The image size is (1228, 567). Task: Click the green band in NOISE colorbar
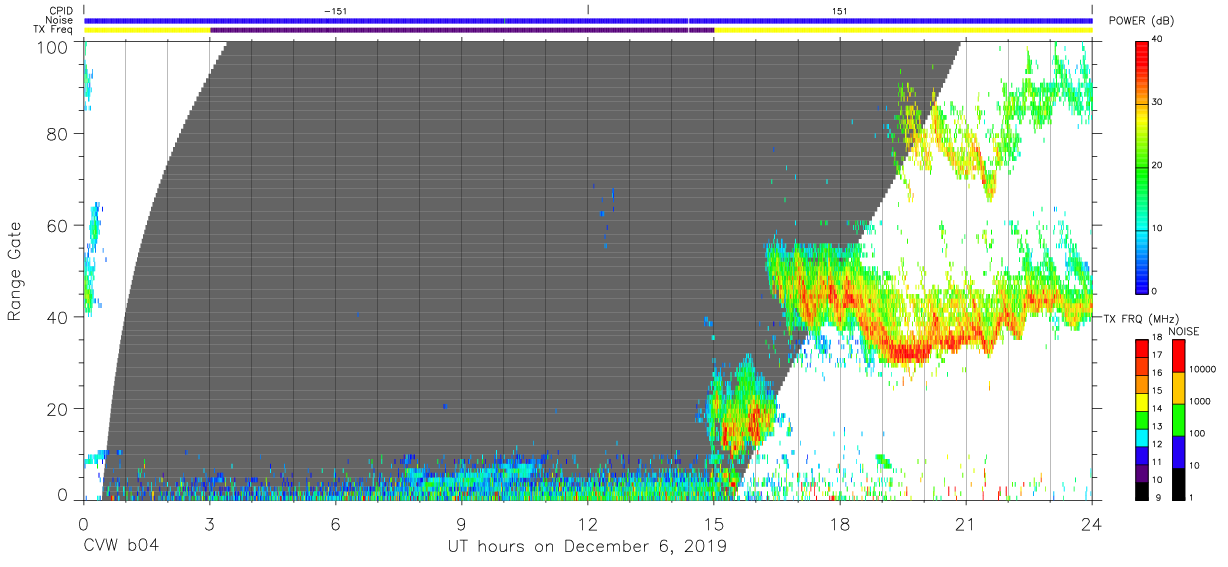point(1178,419)
